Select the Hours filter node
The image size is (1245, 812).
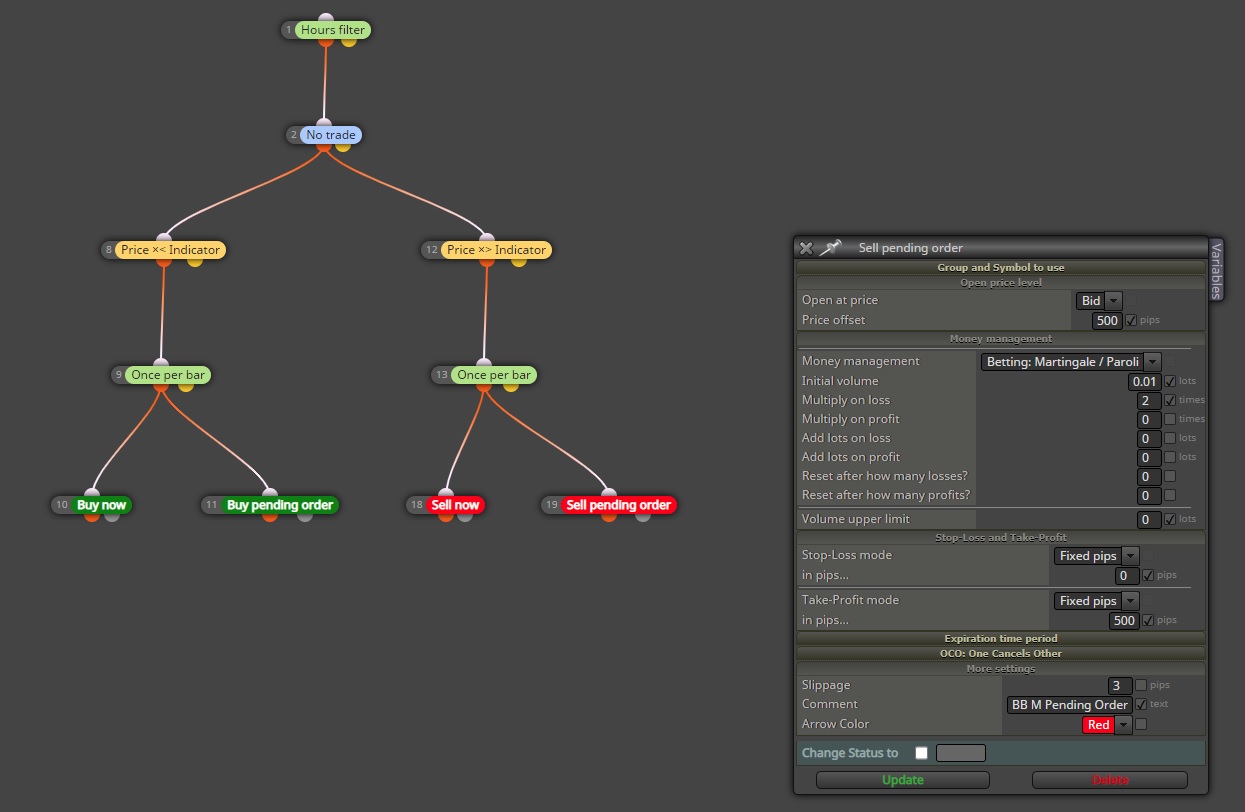click(333, 30)
